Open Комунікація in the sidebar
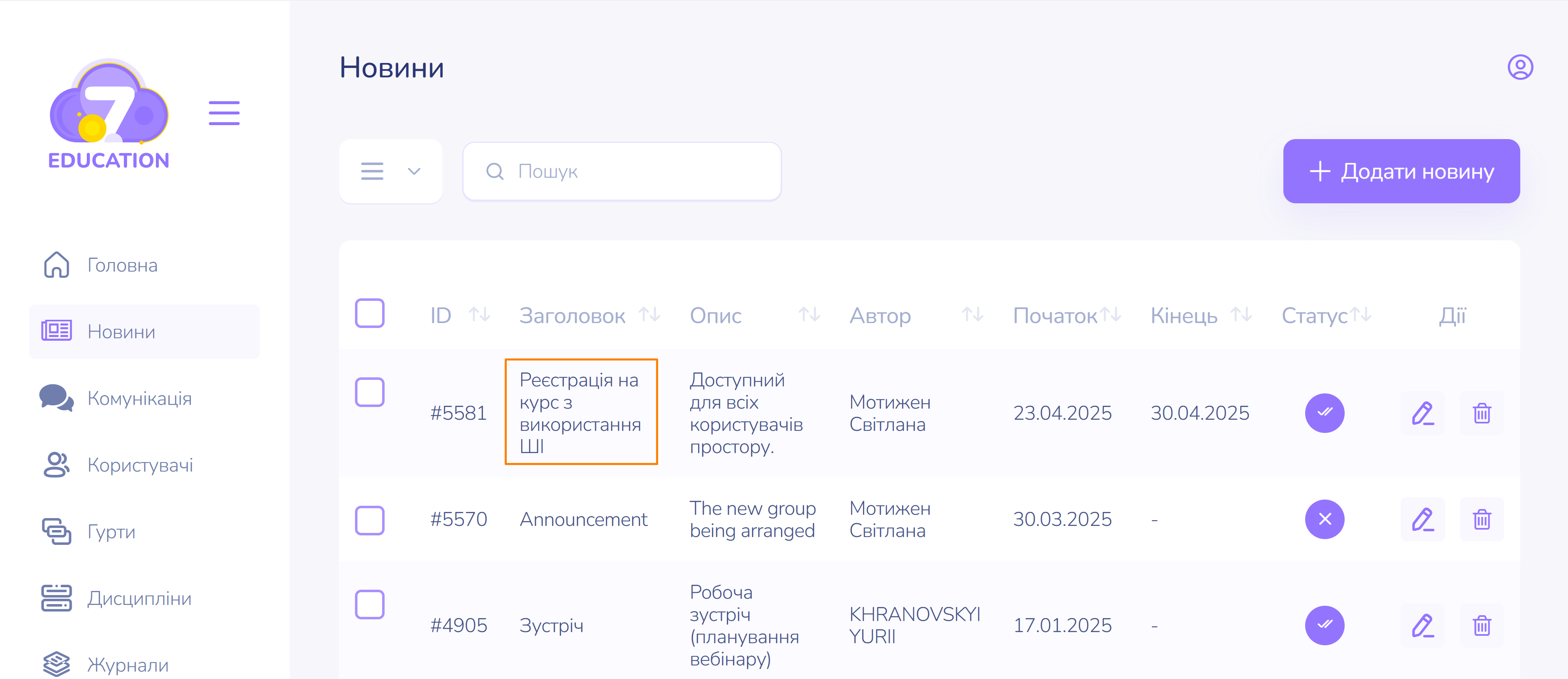Image resolution: width=1568 pixels, height=679 pixels. [139, 398]
